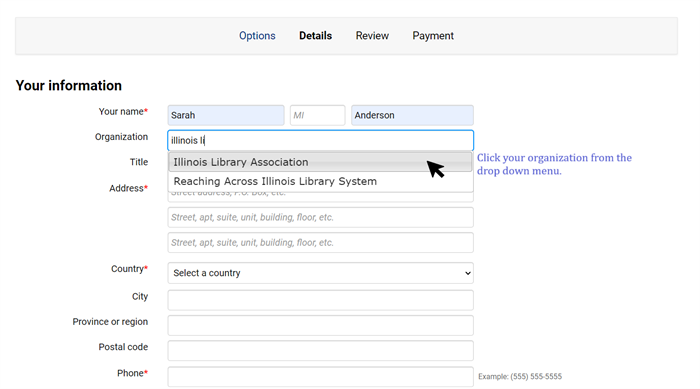Click the first name field containing Sarah
Viewport: 700px width, 389px height.
click(x=226, y=115)
